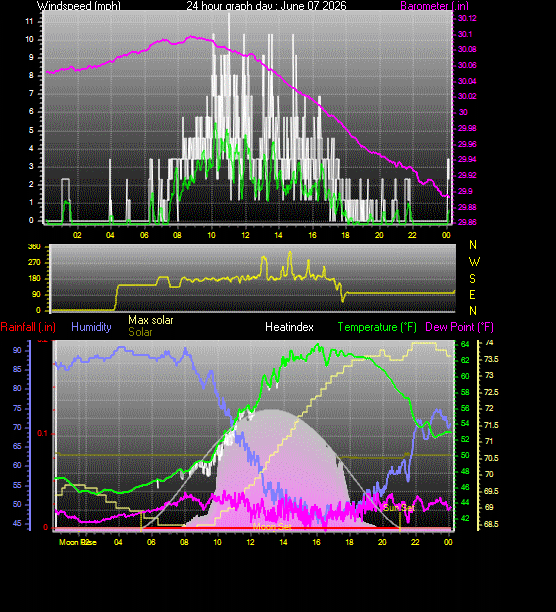Click the Humidity legend label
Viewport: 556px width, 612px height.
(x=91, y=327)
